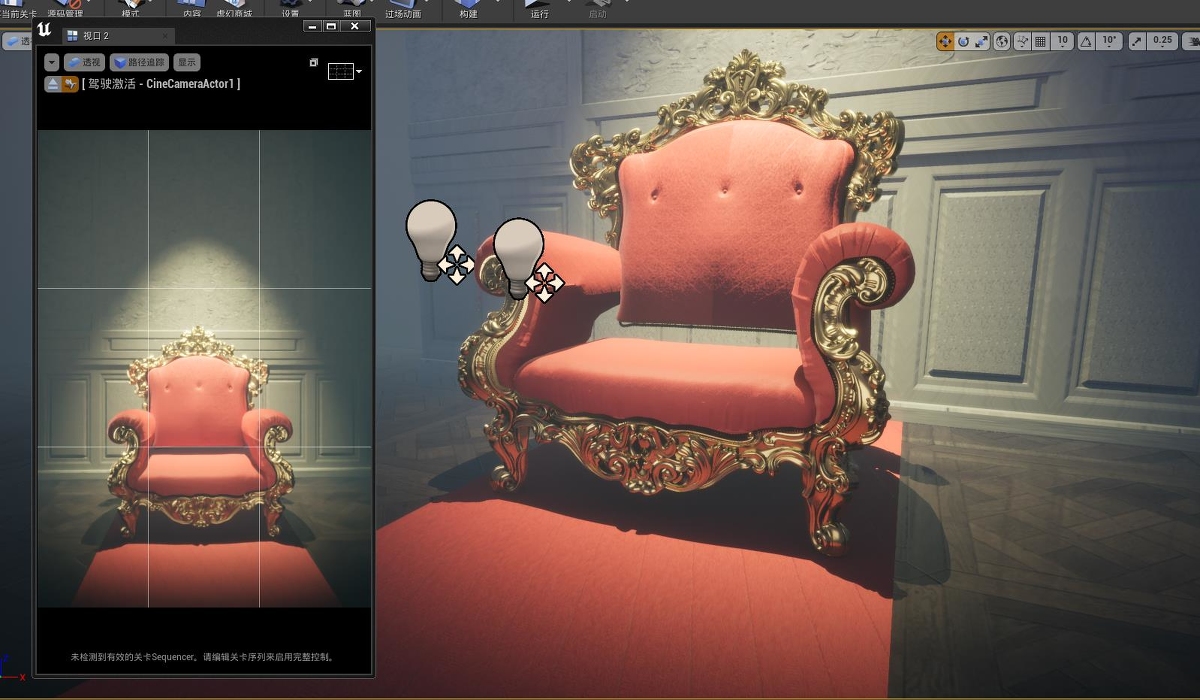Click the Sequencer warning message text
This screenshot has width=1200, height=700.
pos(204,657)
